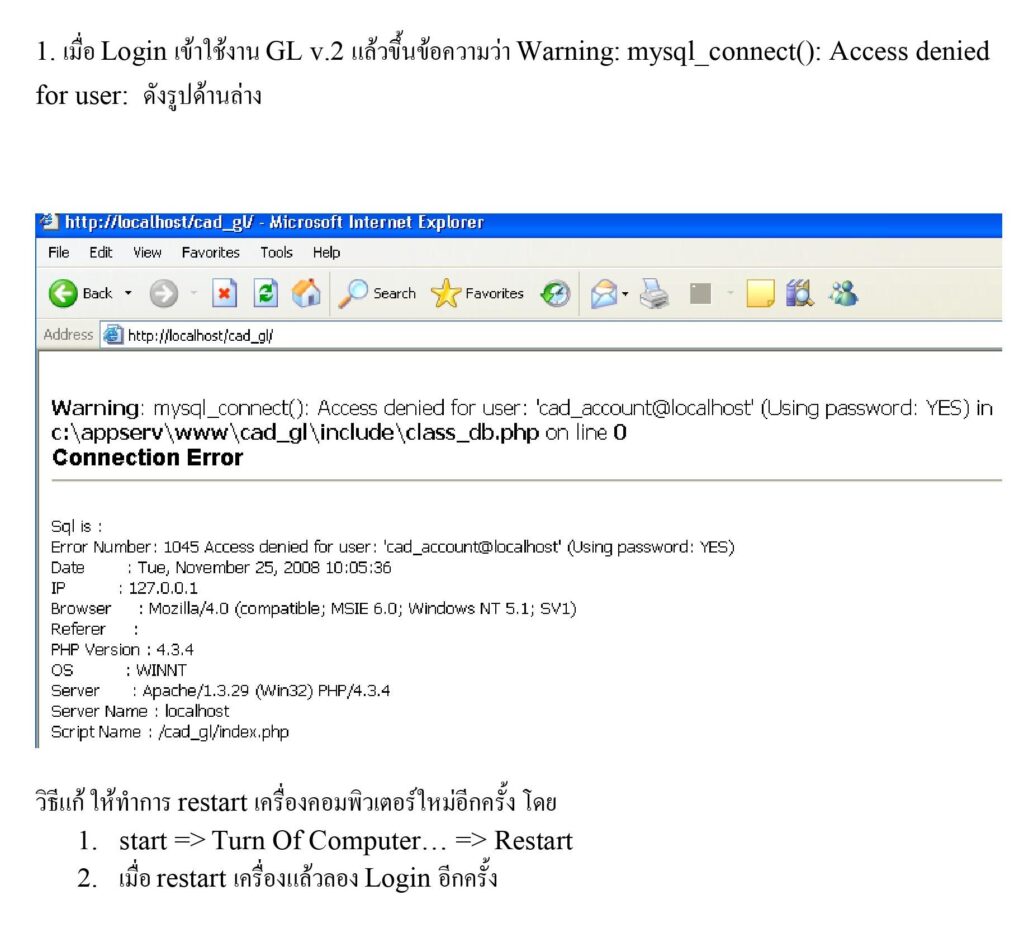
Task: Launch the Messenger people icon
Action: pyautogui.click(x=843, y=293)
